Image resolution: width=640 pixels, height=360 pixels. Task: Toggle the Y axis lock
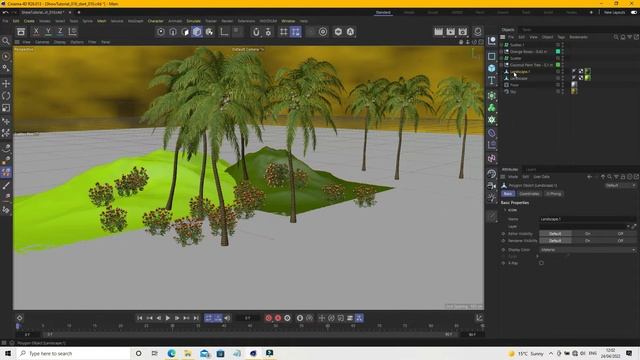(48, 31)
